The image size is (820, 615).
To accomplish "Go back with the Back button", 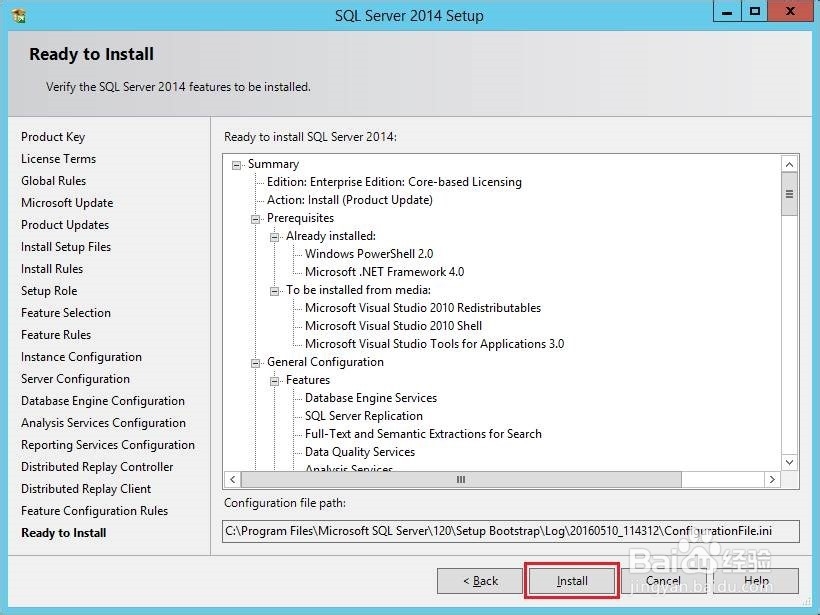I will click(480, 580).
